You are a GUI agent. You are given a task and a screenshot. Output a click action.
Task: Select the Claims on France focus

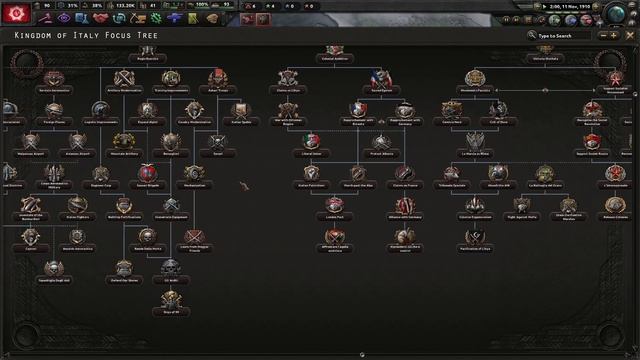(x=405, y=178)
